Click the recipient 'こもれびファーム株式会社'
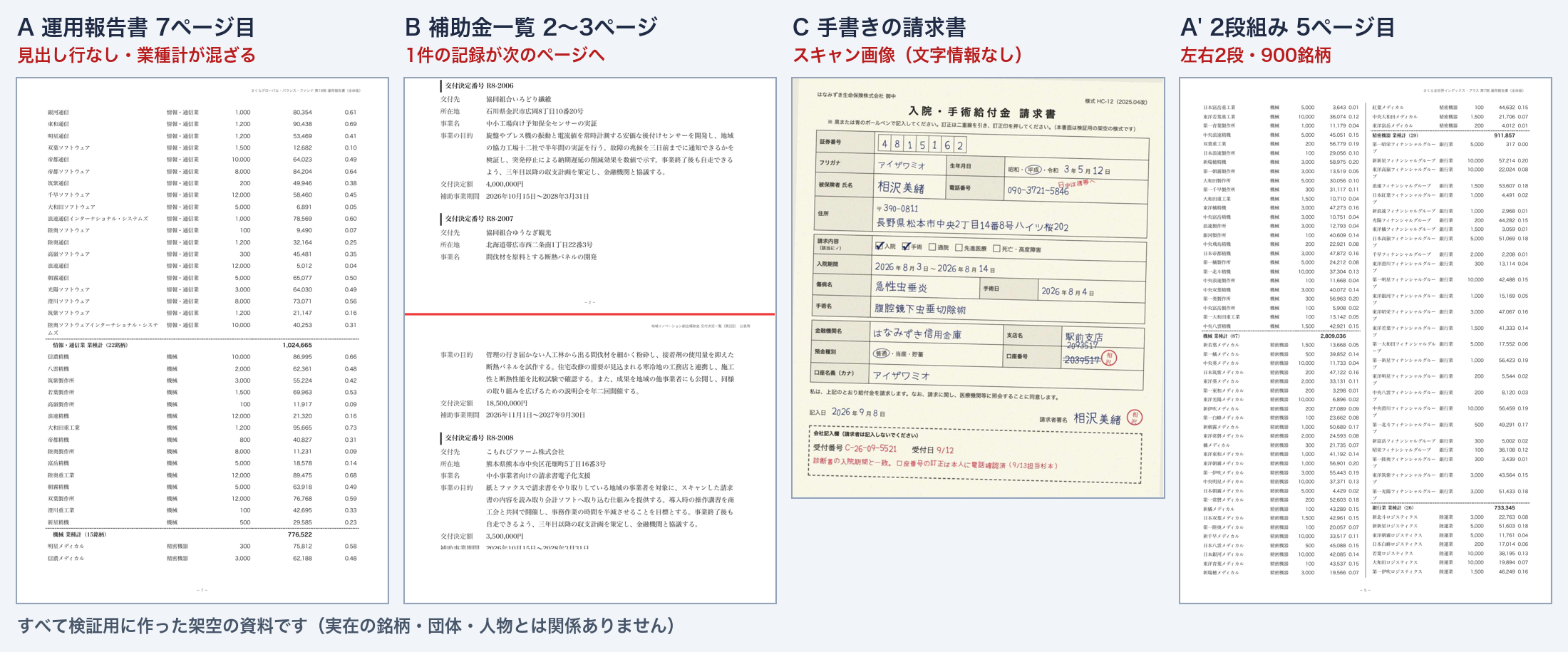This screenshot has width=1568, height=652. point(525,452)
